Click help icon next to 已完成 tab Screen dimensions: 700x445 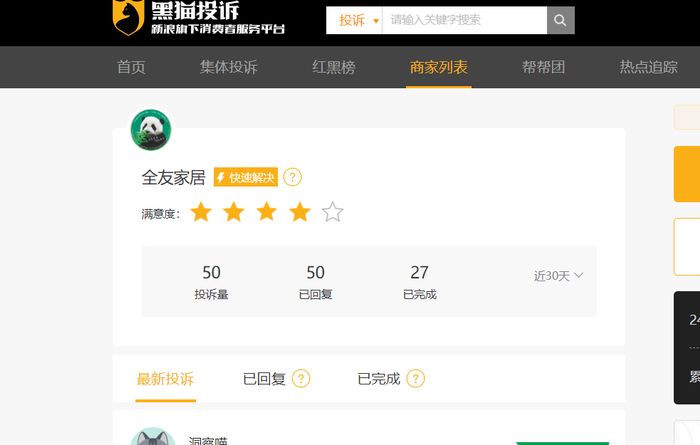click(416, 379)
